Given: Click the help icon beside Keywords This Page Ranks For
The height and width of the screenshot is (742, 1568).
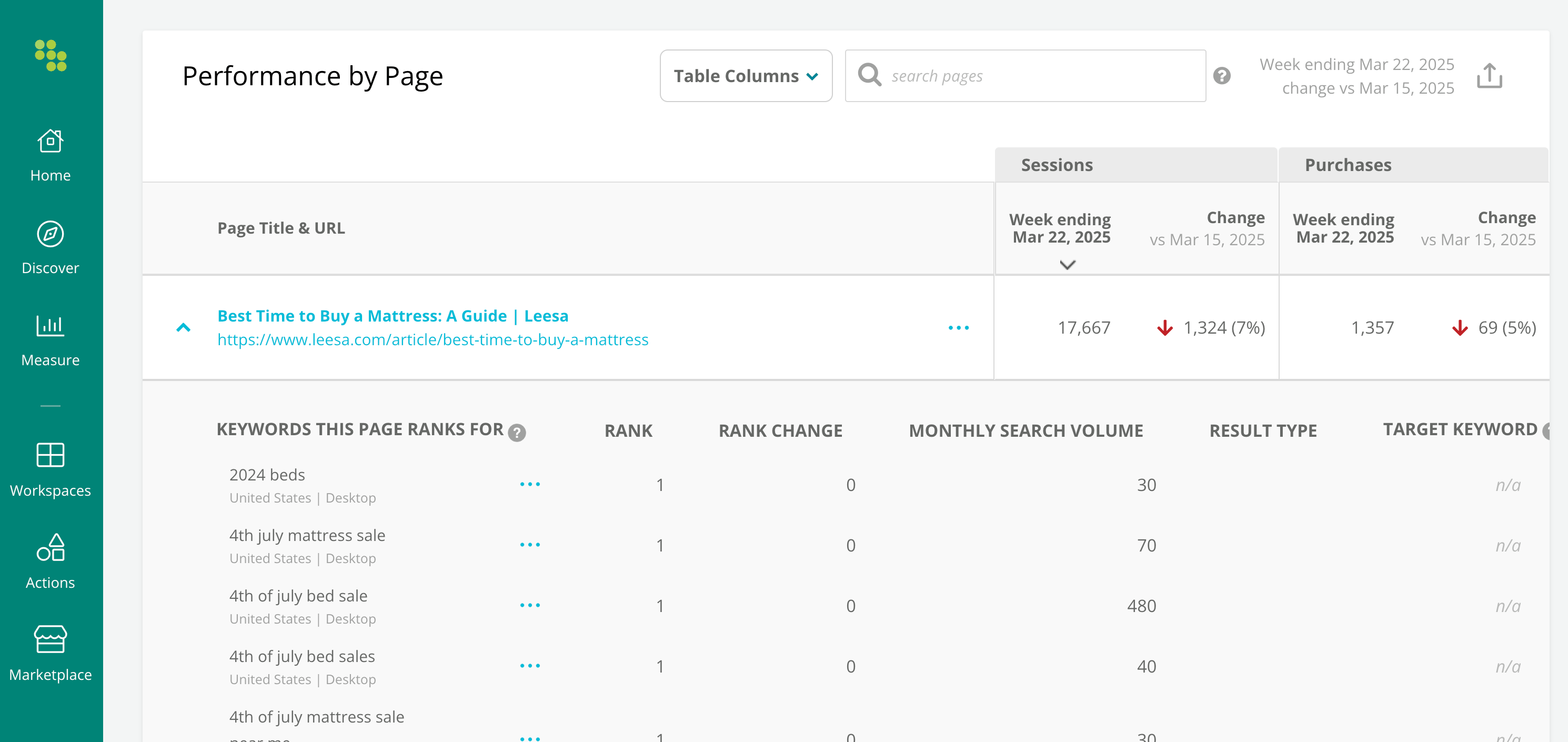Looking at the screenshot, I should 517,432.
